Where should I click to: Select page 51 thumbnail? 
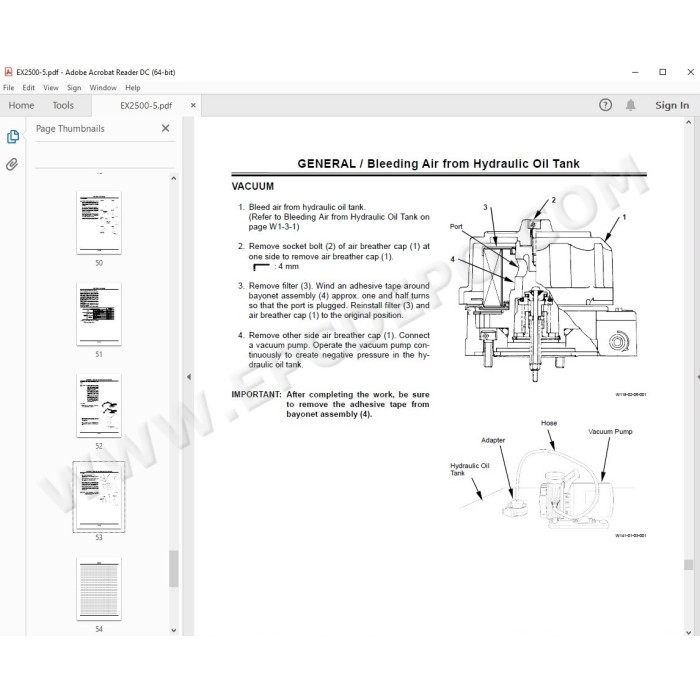tap(99, 314)
